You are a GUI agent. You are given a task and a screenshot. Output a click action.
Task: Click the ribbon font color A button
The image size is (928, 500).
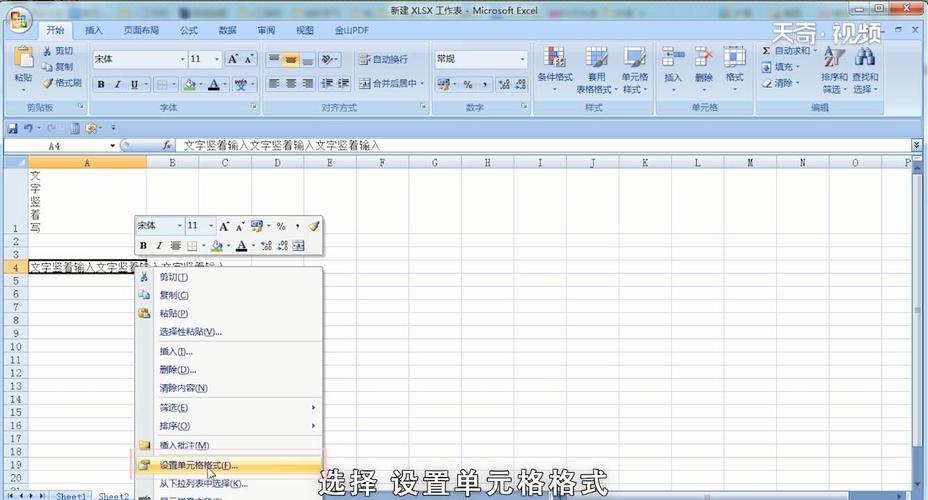click(214, 85)
